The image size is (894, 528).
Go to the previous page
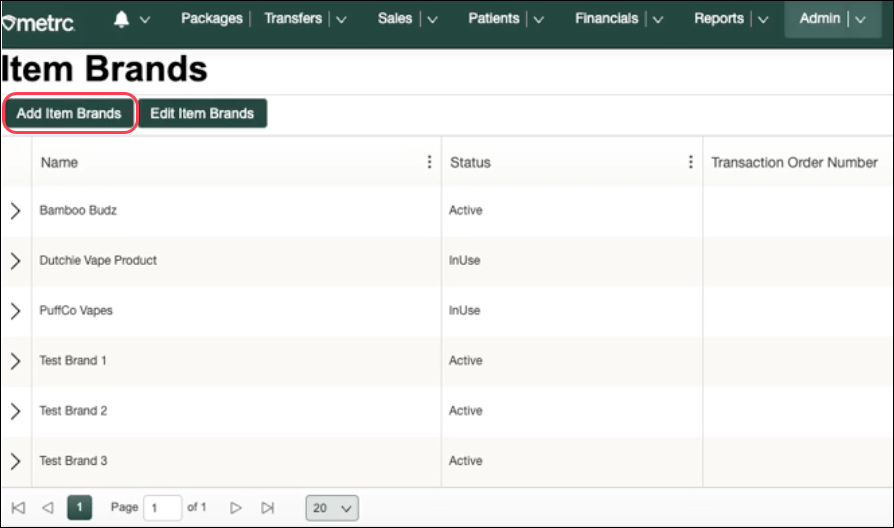(48, 507)
